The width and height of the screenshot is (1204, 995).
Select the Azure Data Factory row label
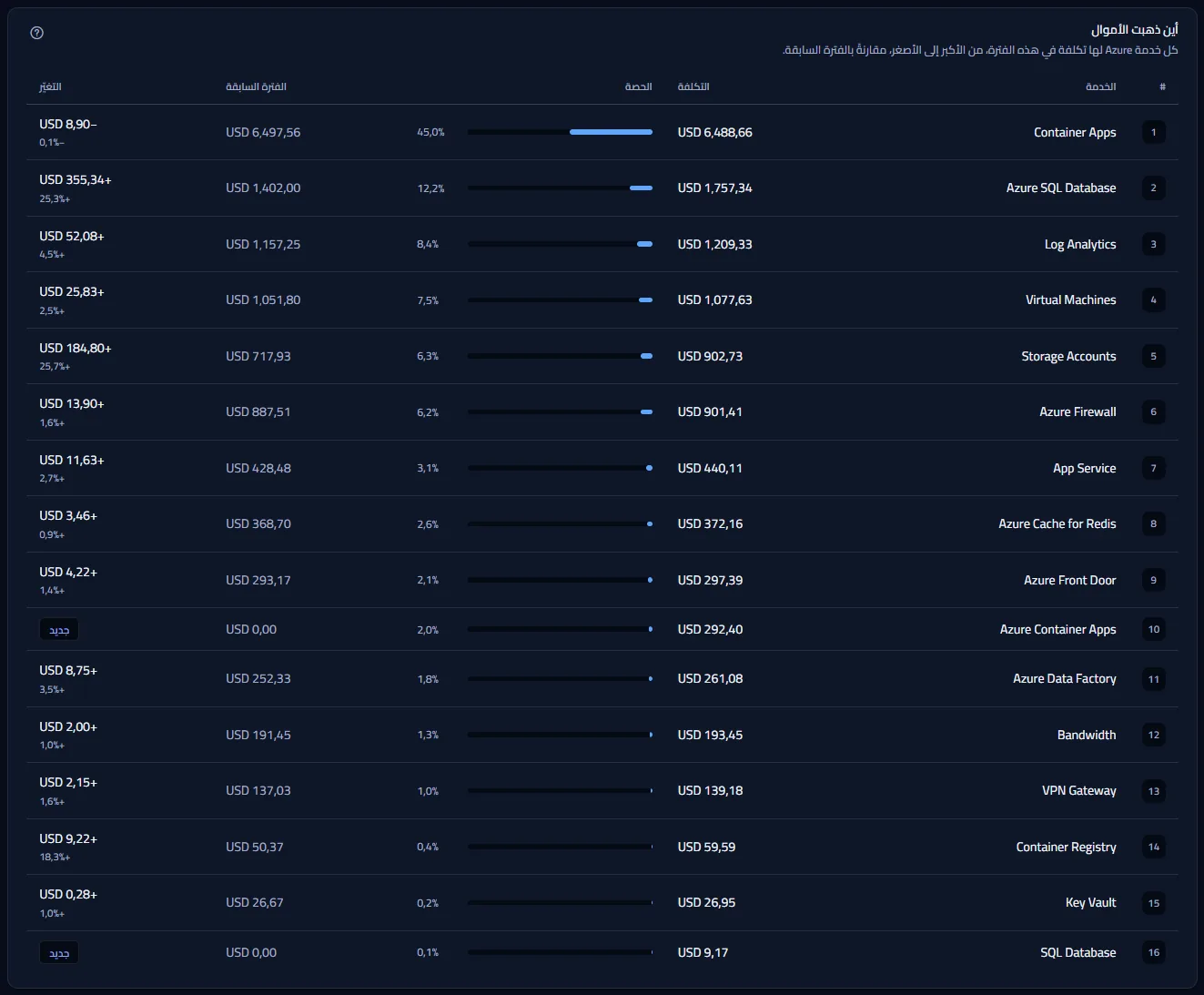click(1064, 678)
